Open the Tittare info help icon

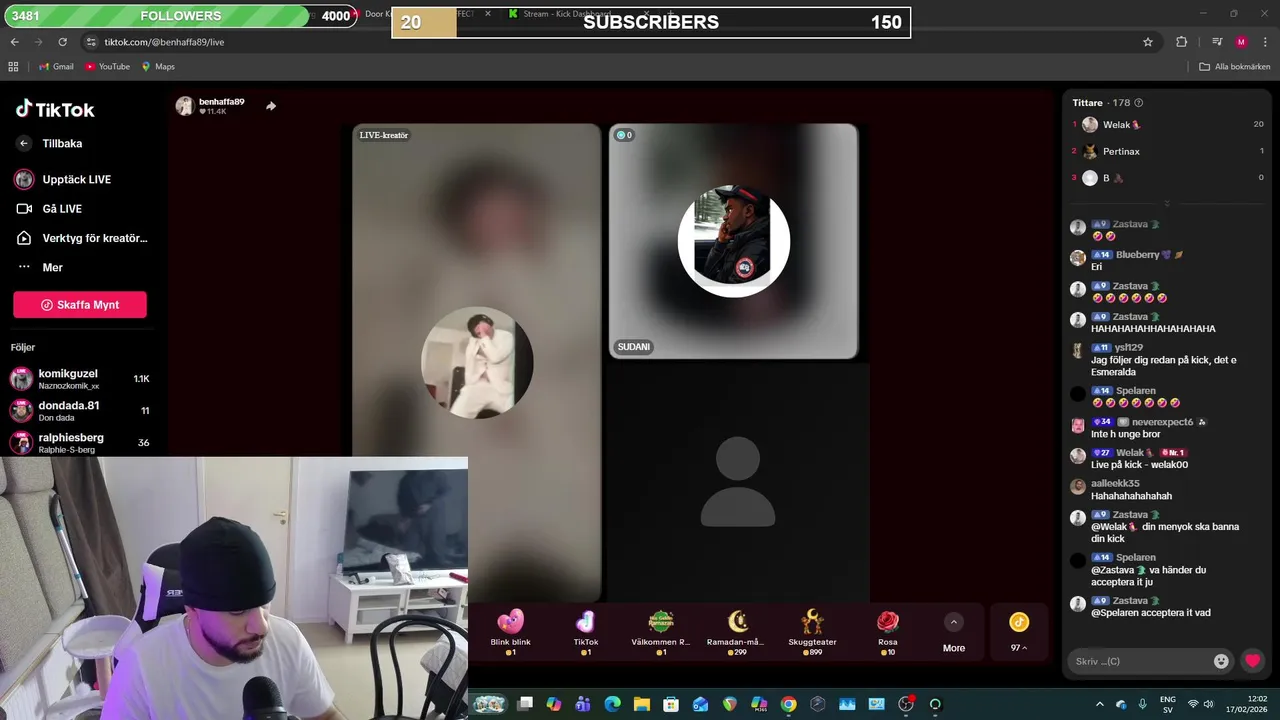1139,103
